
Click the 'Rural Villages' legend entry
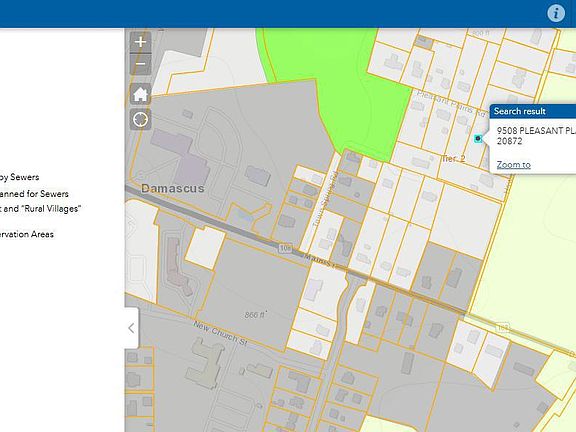40,209
